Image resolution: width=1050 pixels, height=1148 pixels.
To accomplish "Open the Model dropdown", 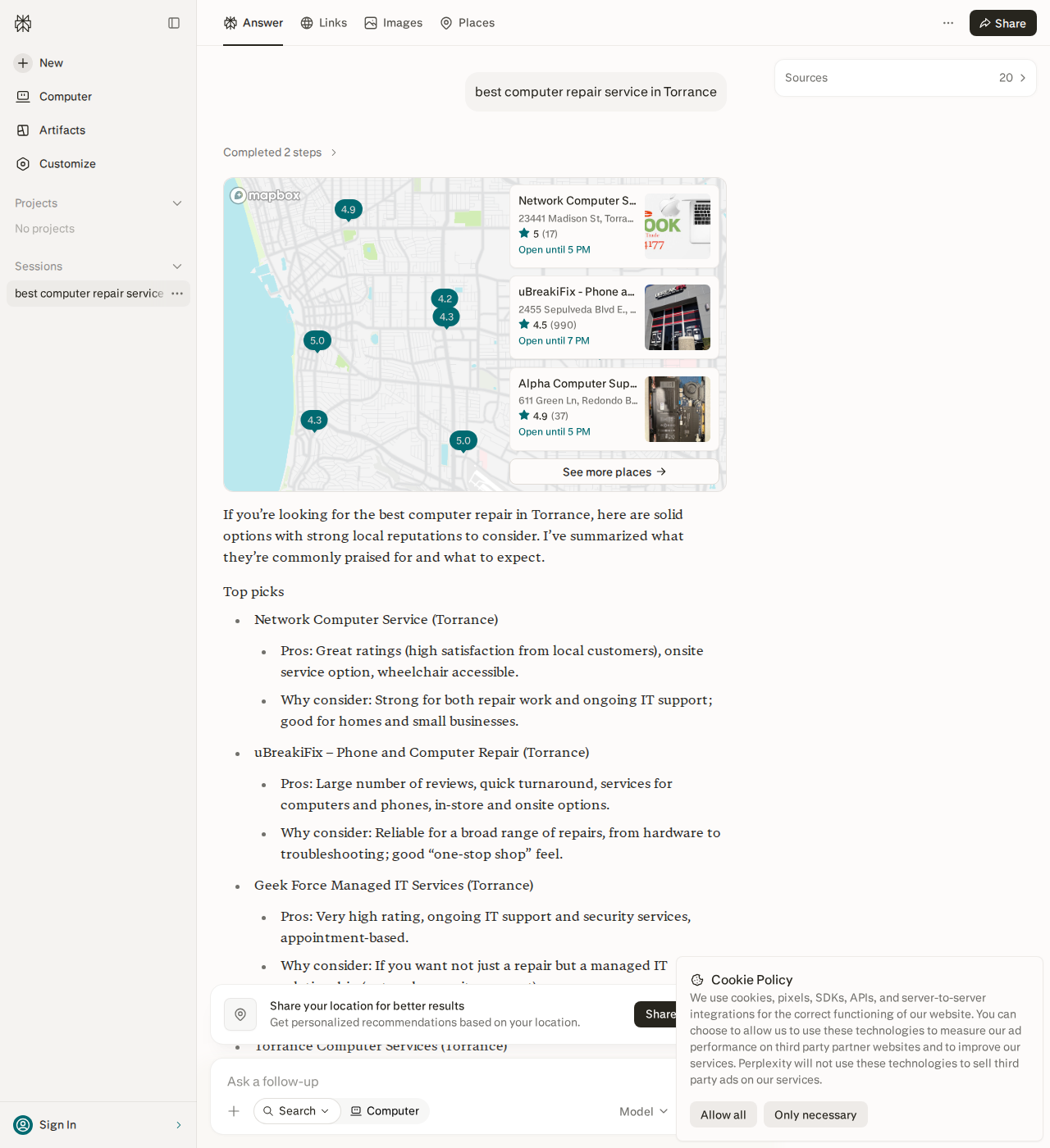I will point(644,1111).
